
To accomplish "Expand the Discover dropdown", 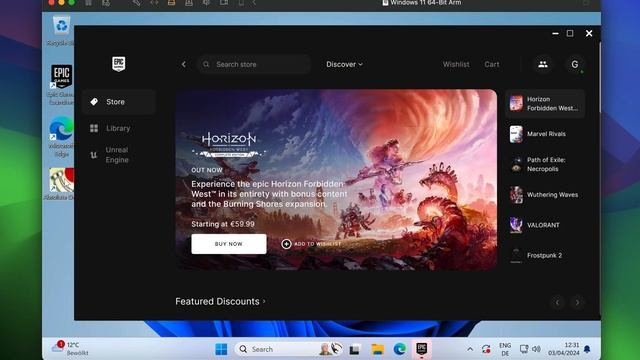I will [344, 64].
